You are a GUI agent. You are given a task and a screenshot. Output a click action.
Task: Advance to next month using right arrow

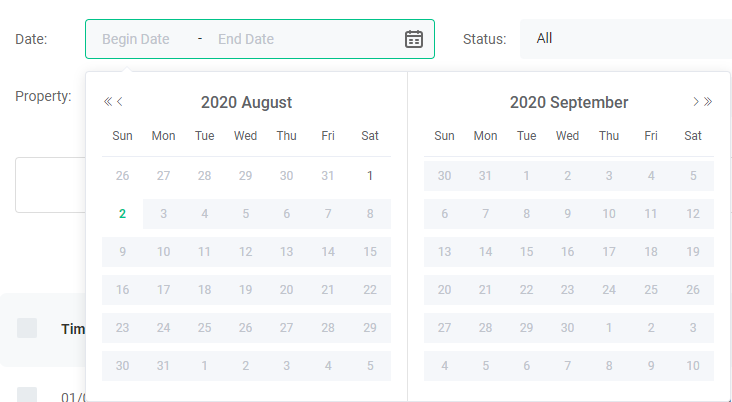point(696,102)
